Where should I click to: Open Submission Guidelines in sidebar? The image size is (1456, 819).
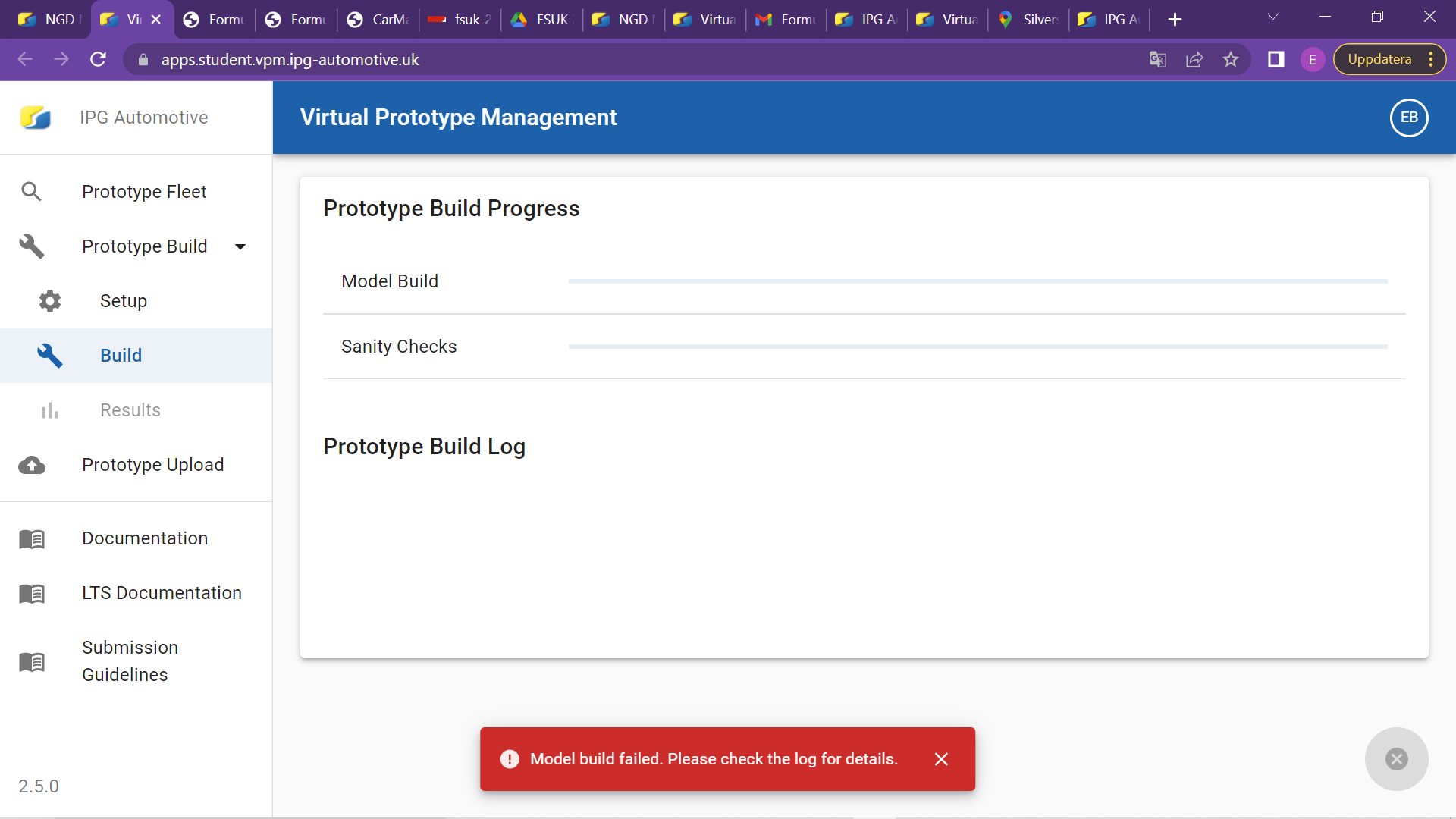136,661
